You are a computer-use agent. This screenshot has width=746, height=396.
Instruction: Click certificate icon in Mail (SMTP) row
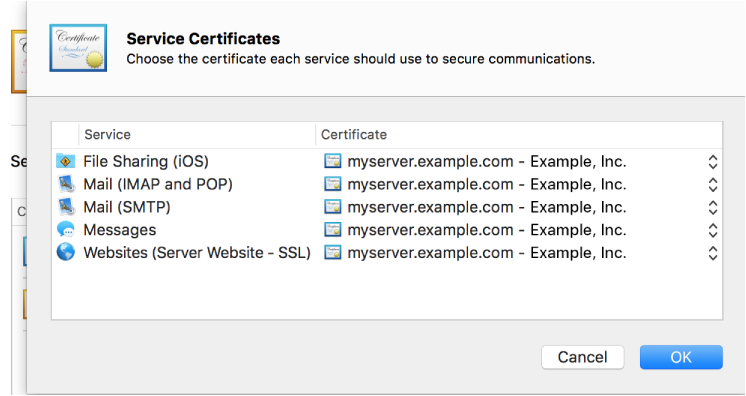coord(333,207)
